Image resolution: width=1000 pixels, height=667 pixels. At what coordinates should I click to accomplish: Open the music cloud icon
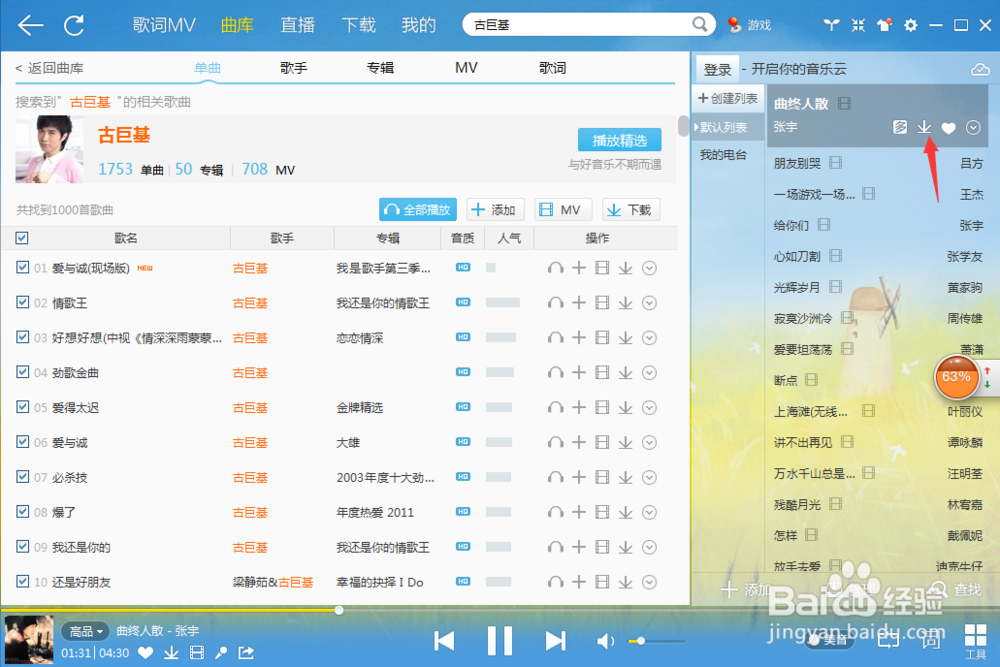pos(980,69)
